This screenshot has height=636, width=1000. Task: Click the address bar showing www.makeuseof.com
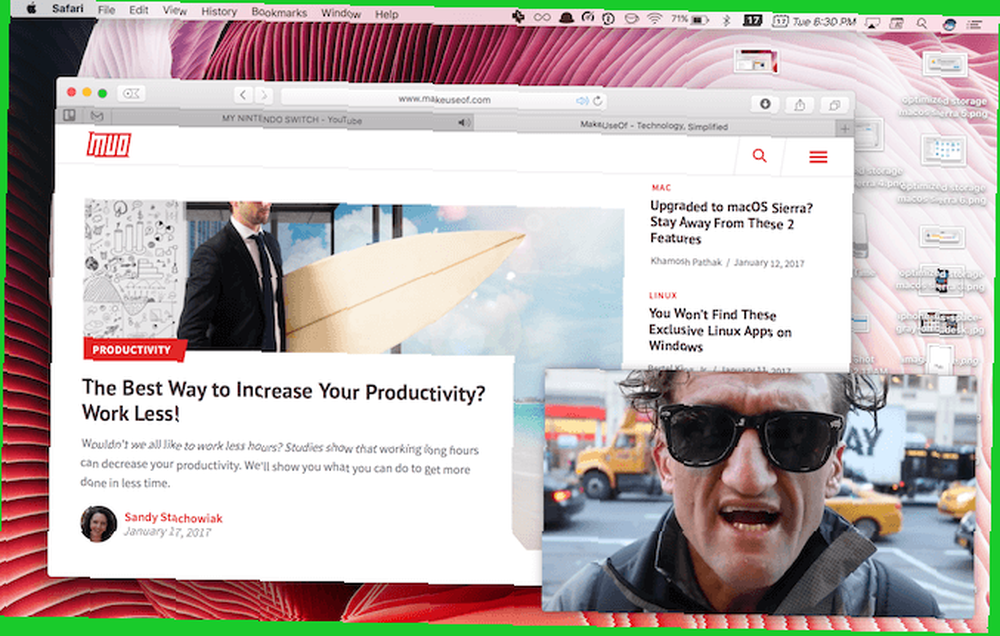point(443,100)
